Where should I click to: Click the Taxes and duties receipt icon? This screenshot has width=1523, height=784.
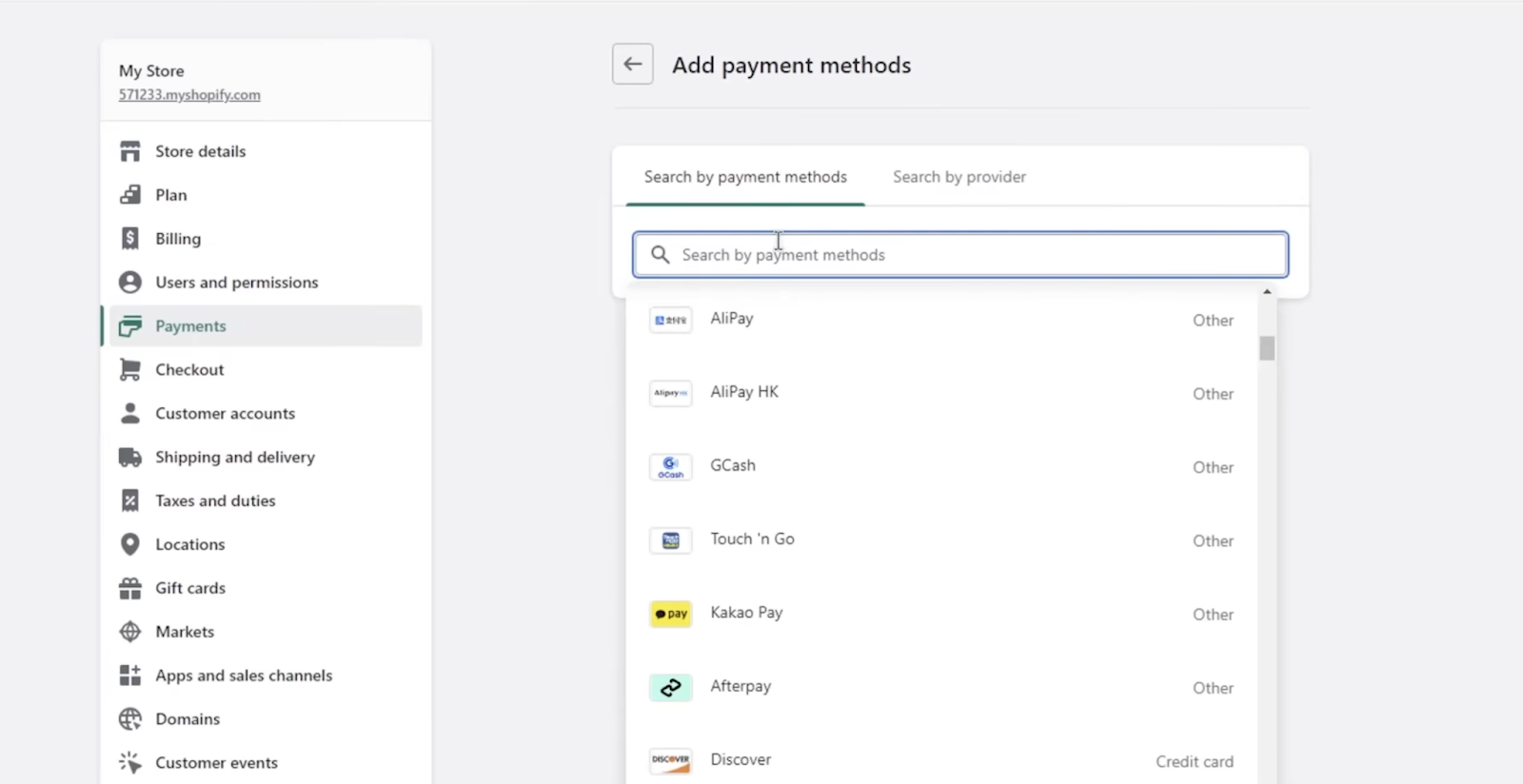pos(130,500)
